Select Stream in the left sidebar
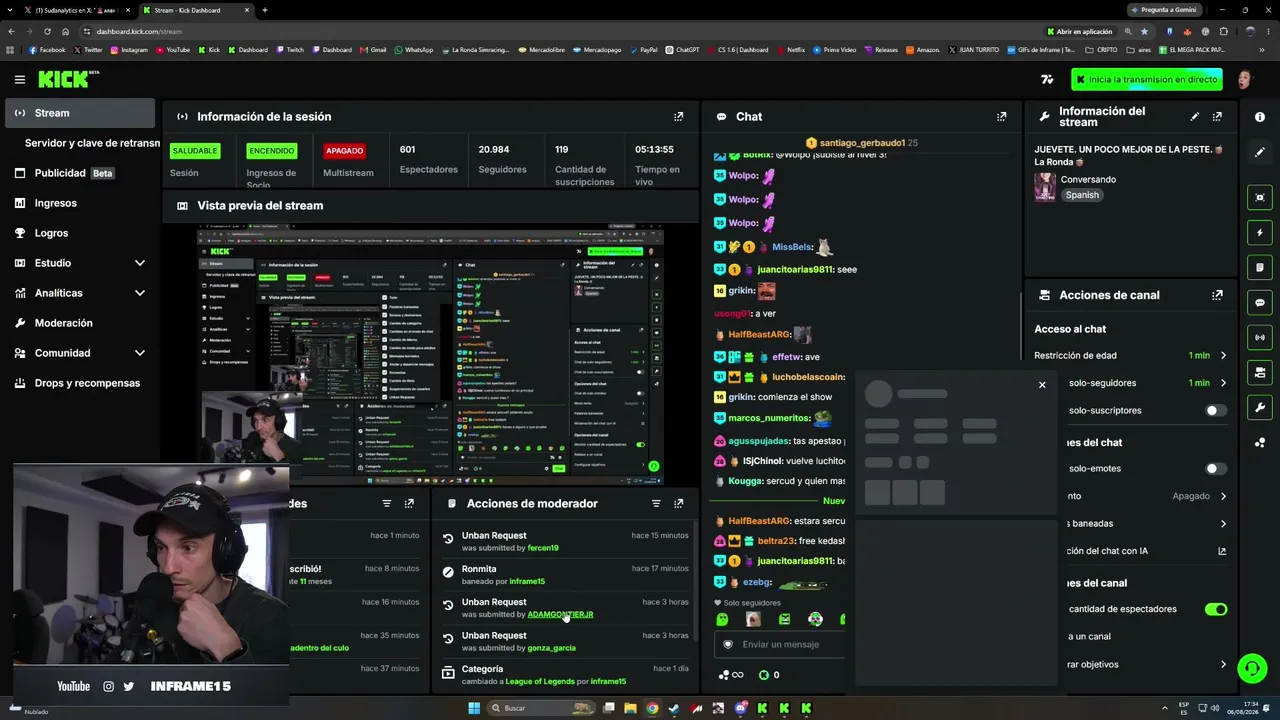 80,113
